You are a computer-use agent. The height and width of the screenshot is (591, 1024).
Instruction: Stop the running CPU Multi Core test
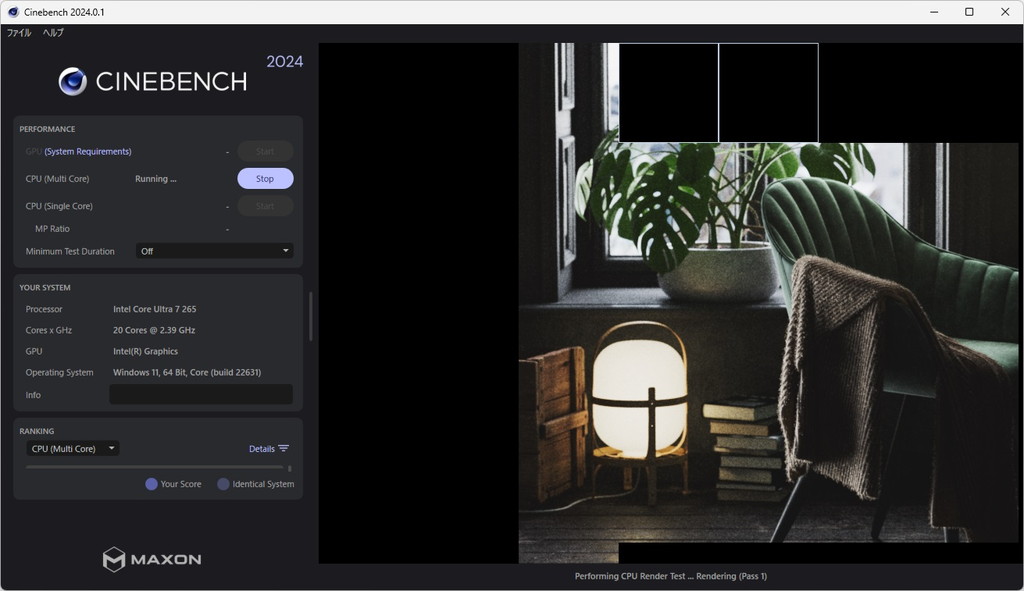[265, 178]
